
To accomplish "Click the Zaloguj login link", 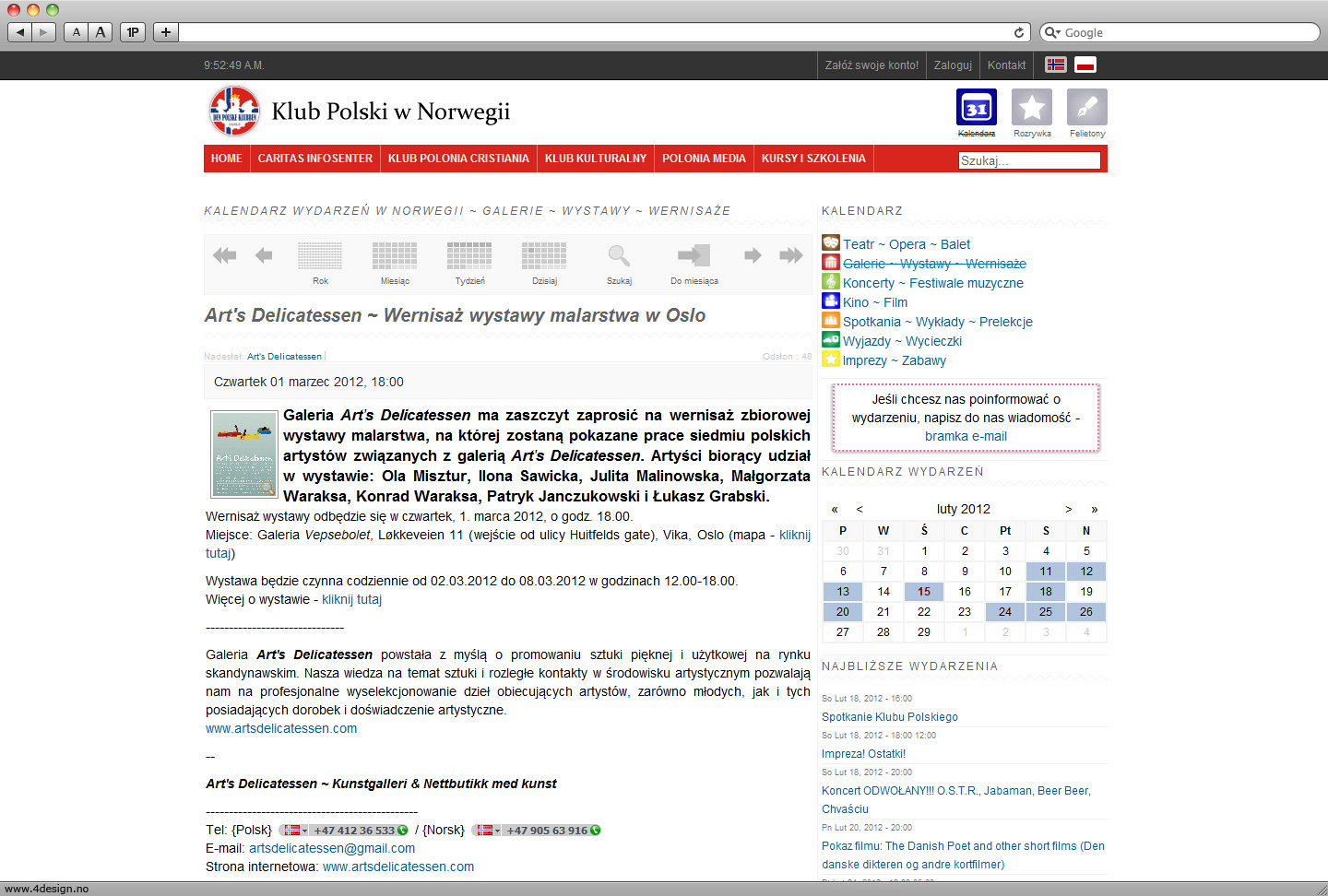I will [x=953, y=65].
